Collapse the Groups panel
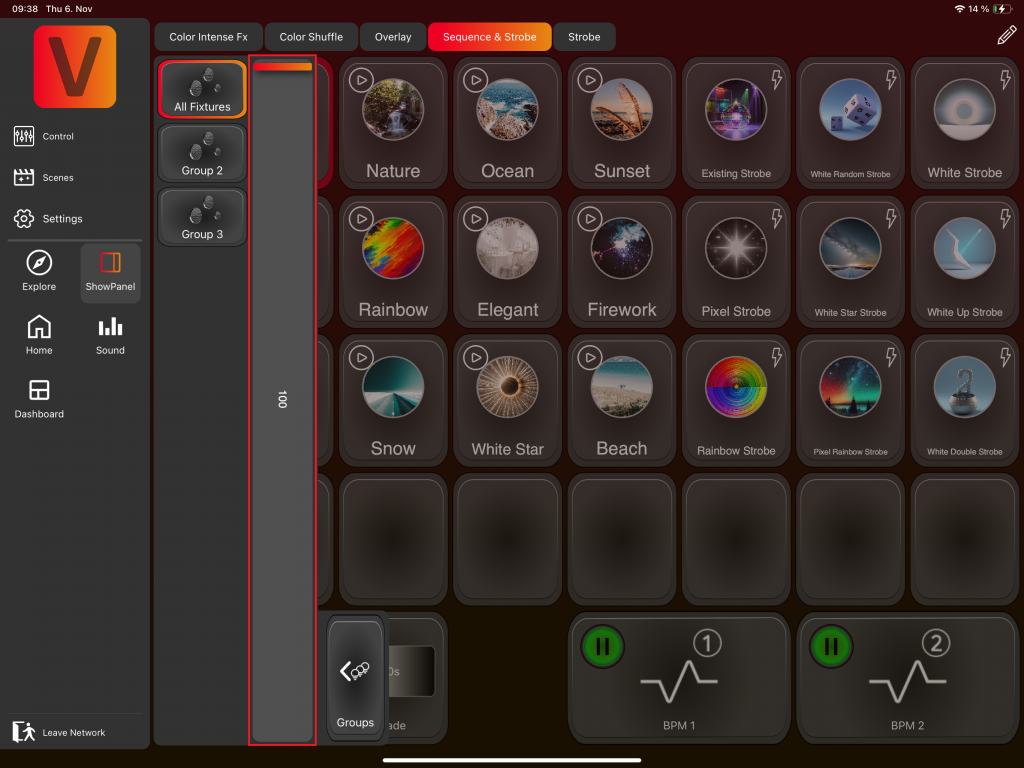The width and height of the screenshot is (1024, 768). 355,680
